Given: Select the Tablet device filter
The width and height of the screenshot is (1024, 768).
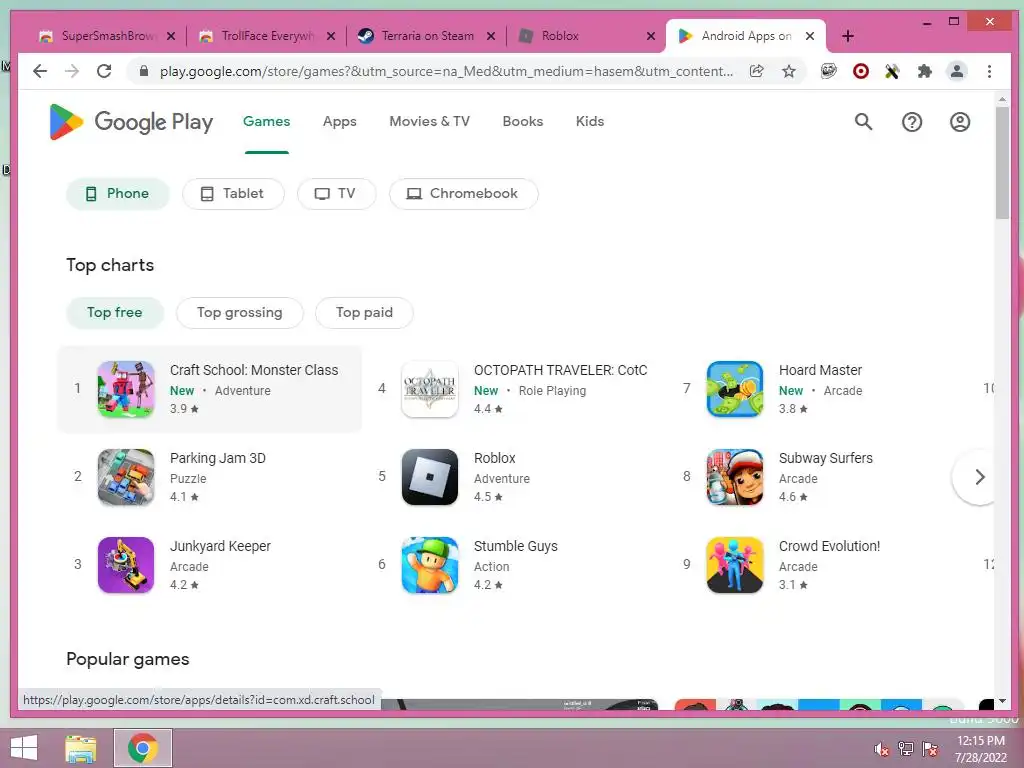Looking at the screenshot, I should (233, 194).
